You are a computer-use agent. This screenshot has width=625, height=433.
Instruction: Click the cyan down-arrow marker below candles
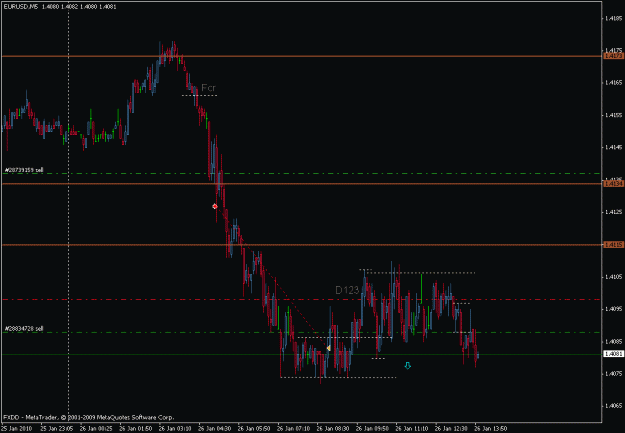coord(407,365)
